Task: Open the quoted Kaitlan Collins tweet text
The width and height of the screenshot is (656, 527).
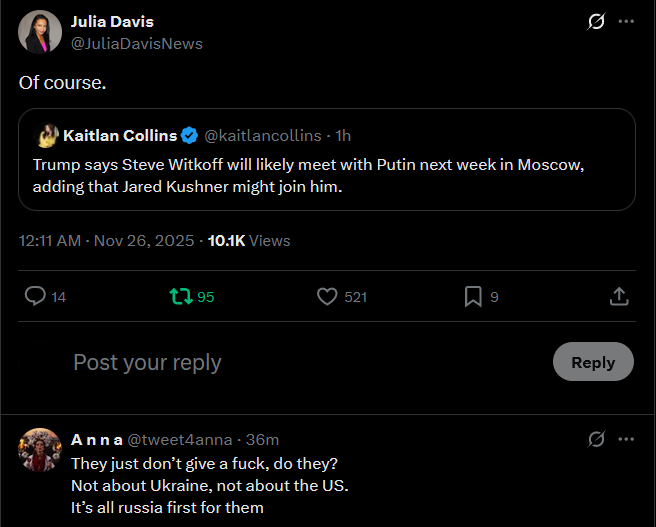Action: tap(308, 176)
